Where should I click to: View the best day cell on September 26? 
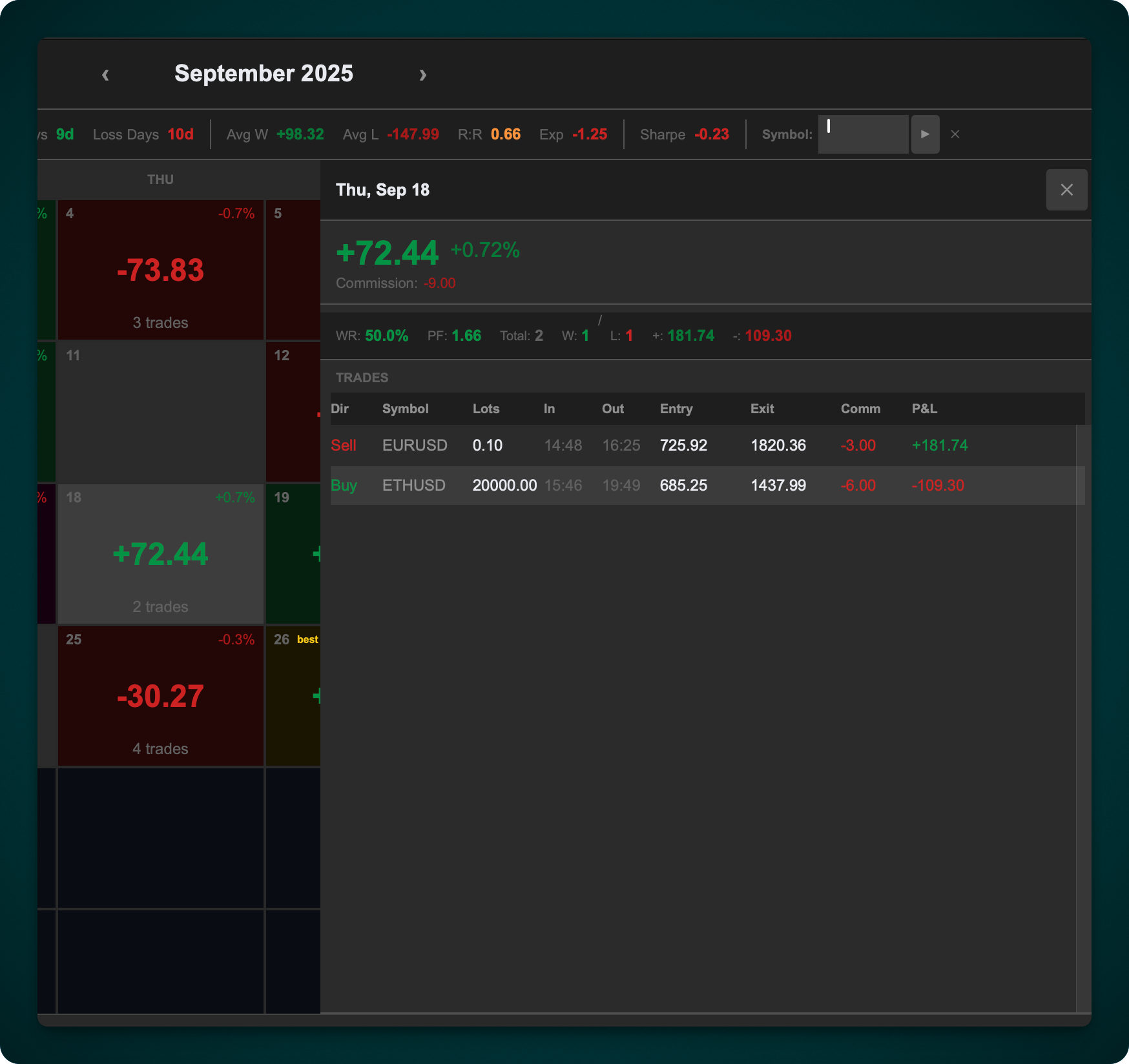pyautogui.click(x=294, y=696)
